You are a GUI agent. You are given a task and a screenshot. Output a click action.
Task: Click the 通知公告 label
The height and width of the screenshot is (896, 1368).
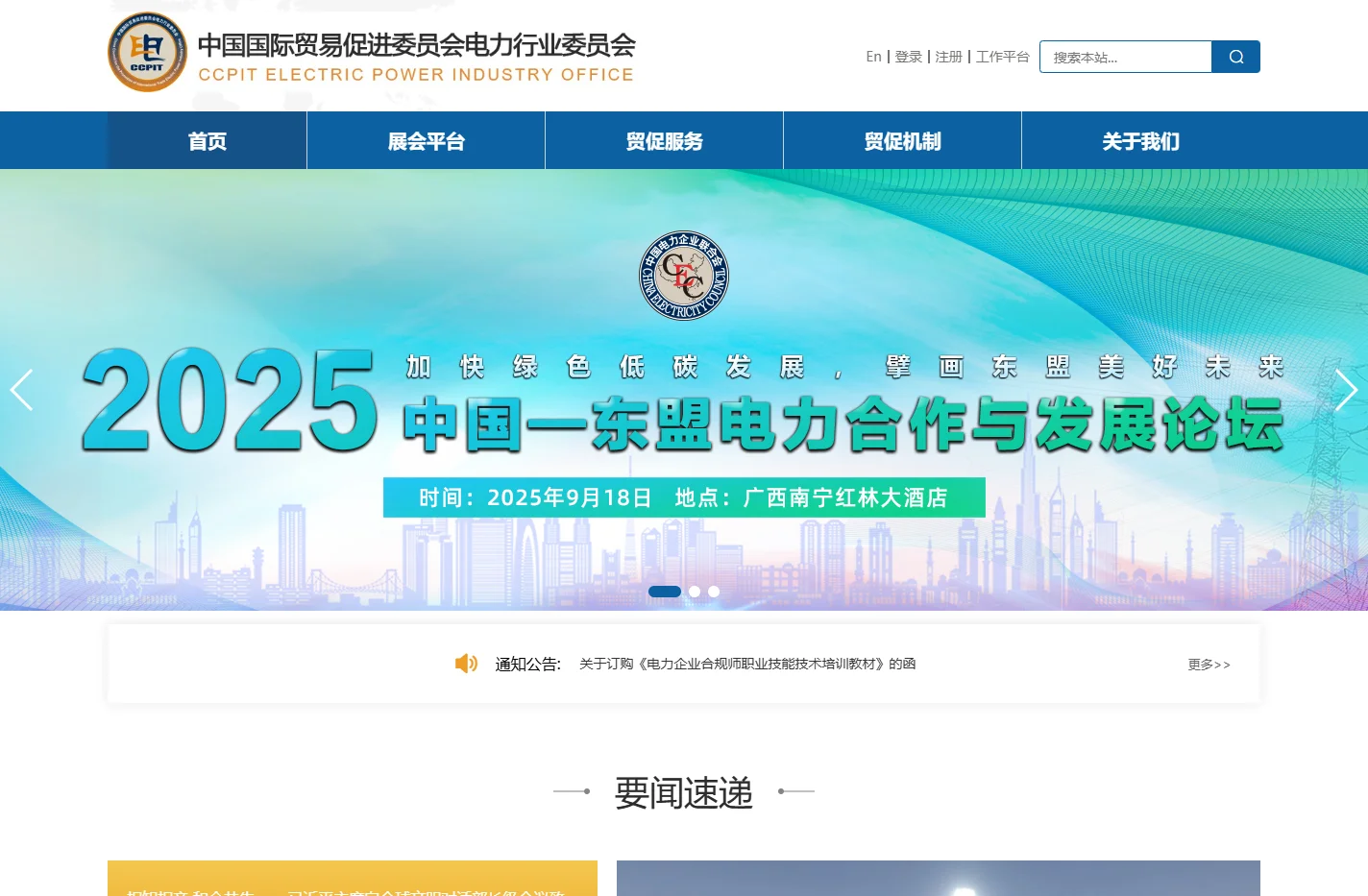528,665
